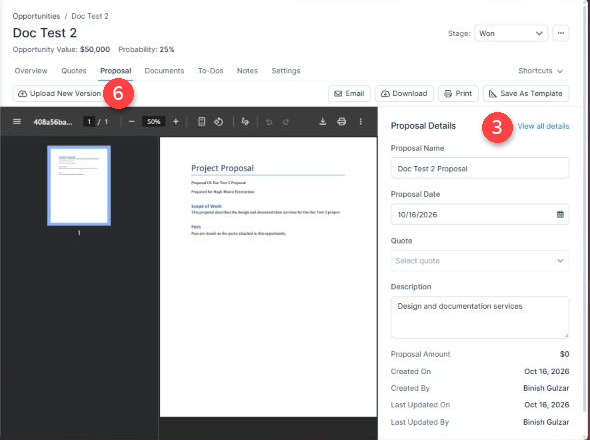Expand the Shortcuts dropdown

[x=540, y=71]
